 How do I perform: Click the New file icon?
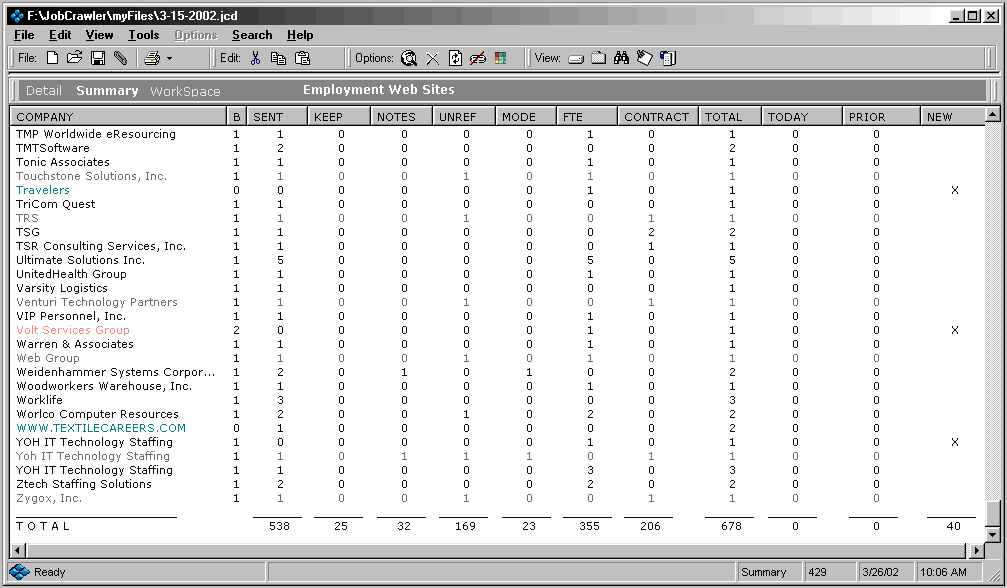[53, 58]
